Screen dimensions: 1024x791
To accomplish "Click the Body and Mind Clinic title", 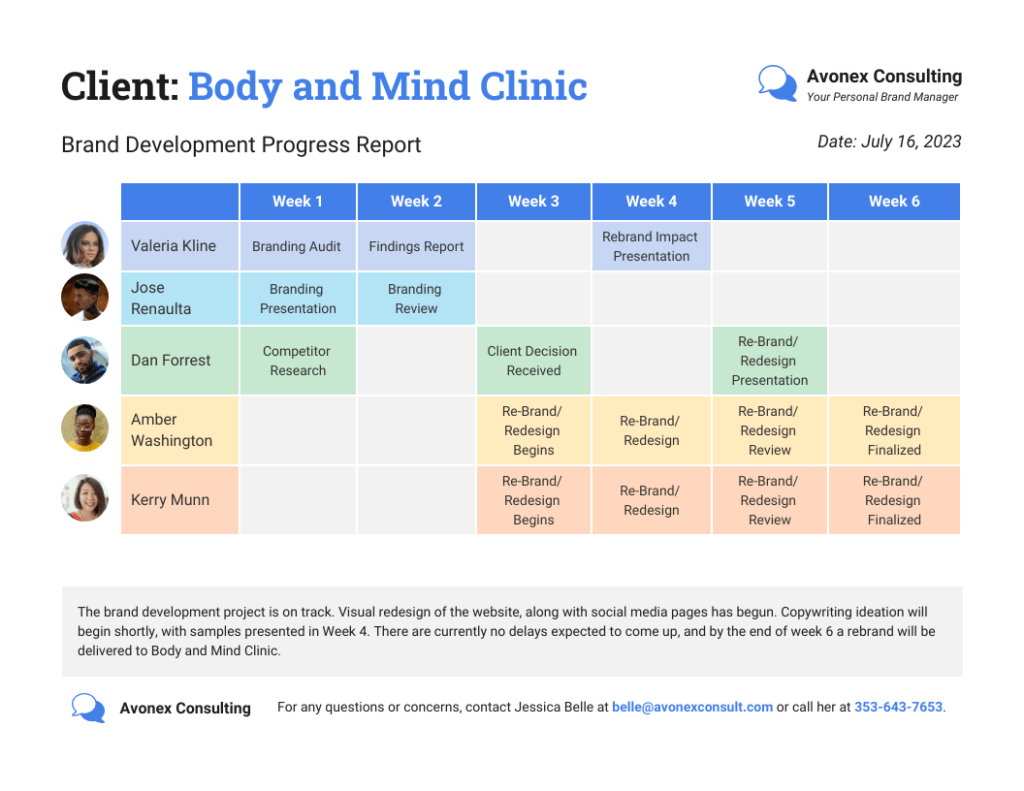I will coord(389,86).
